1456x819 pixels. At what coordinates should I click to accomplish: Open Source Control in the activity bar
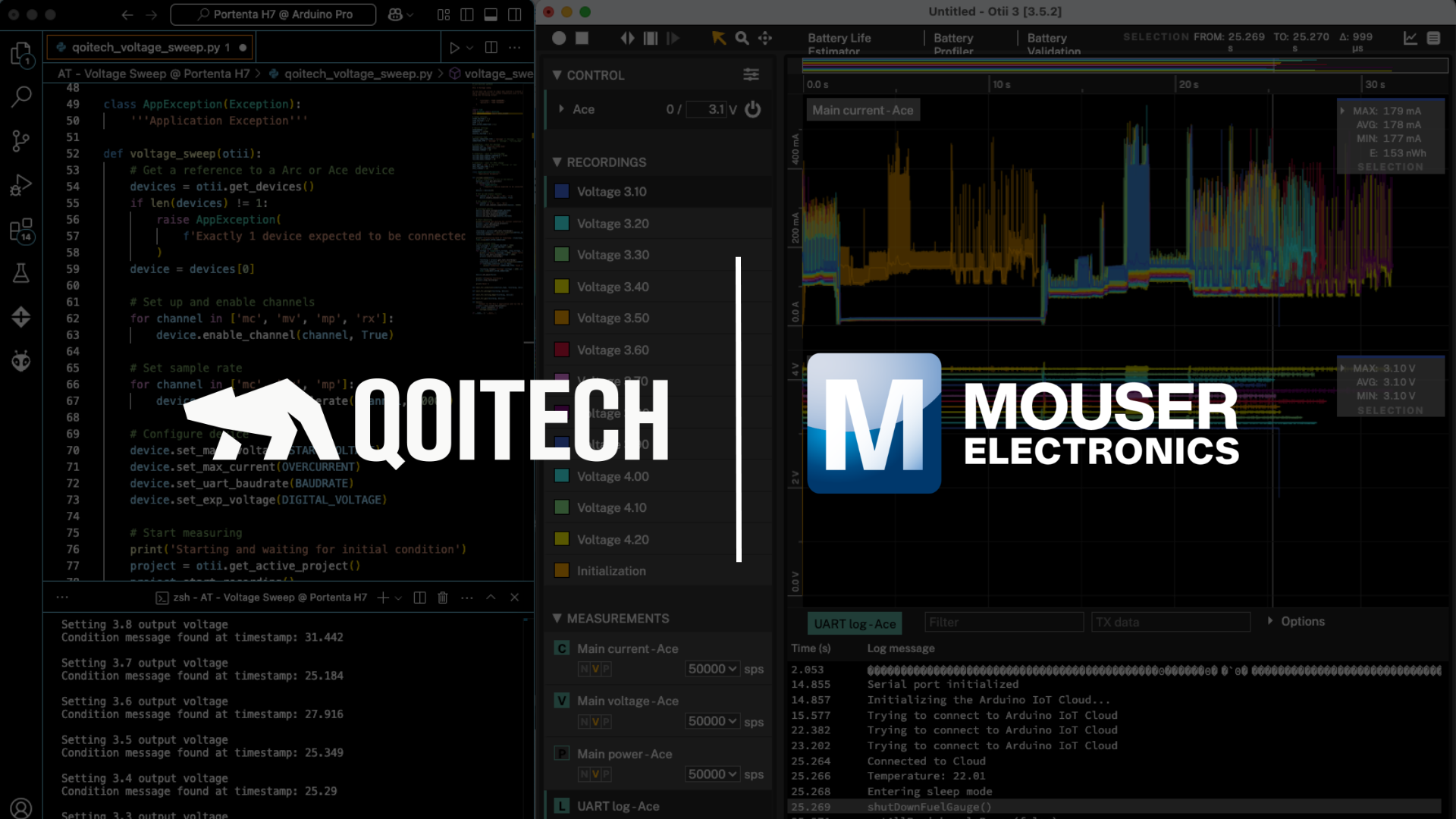pyautogui.click(x=21, y=140)
